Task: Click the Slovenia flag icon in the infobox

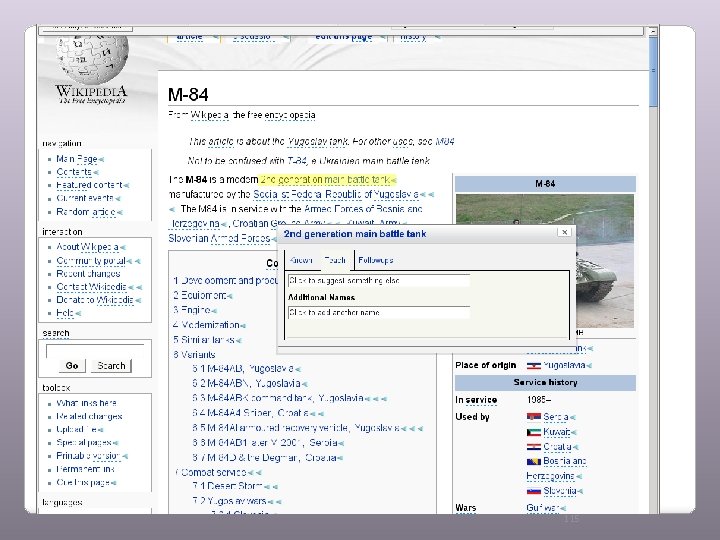Action: [x=534, y=491]
